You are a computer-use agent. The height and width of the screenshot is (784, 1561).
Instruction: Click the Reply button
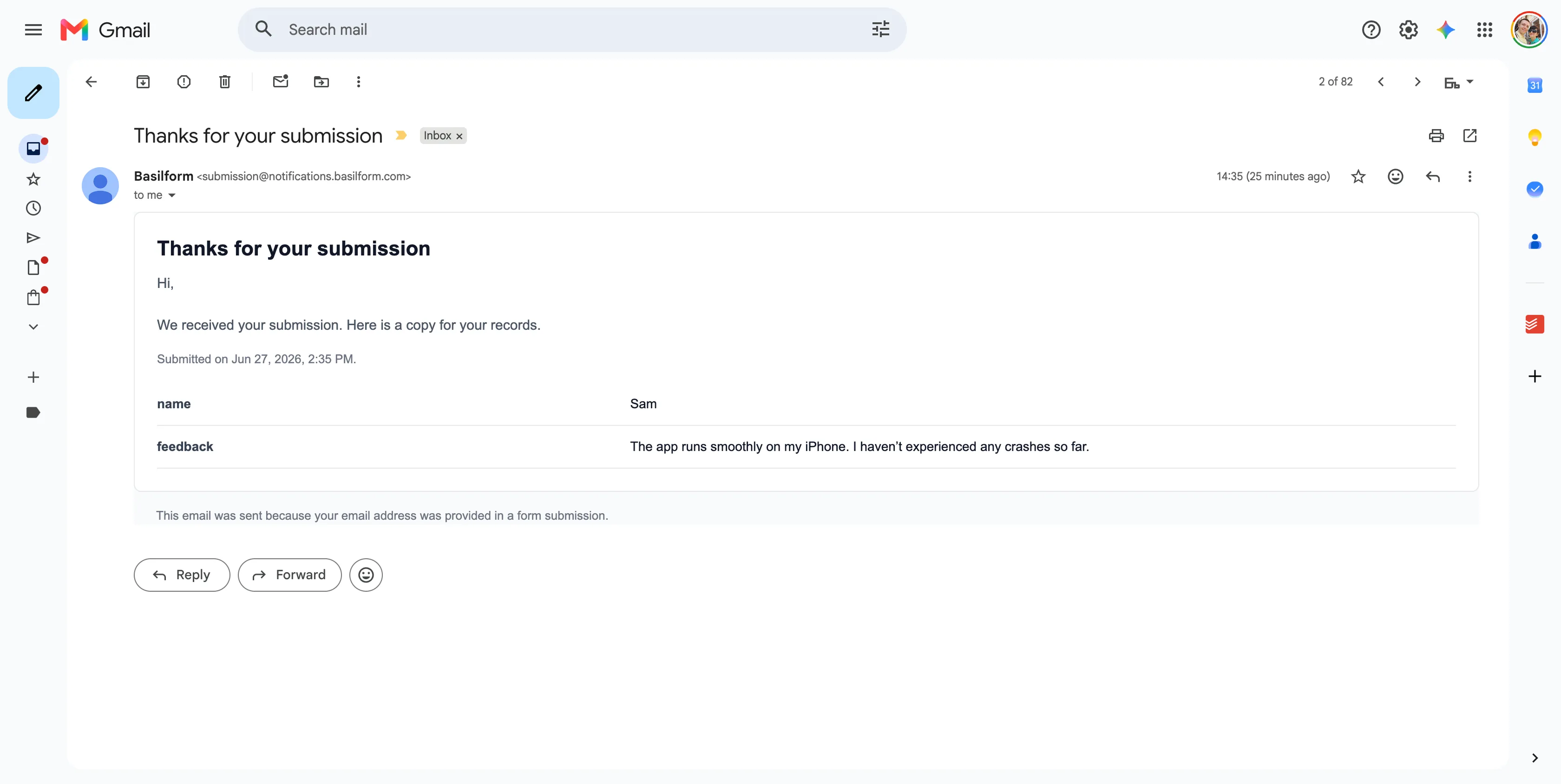tap(182, 575)
